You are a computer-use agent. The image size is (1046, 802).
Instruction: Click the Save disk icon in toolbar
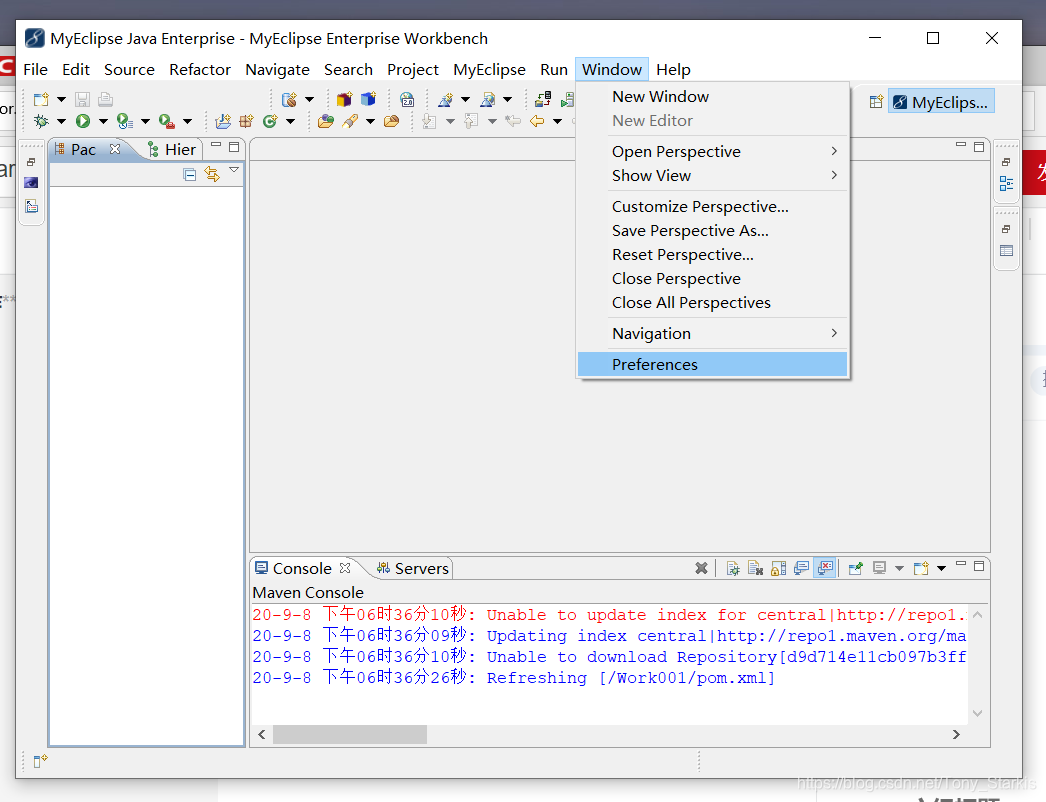[x=82, y=99]
